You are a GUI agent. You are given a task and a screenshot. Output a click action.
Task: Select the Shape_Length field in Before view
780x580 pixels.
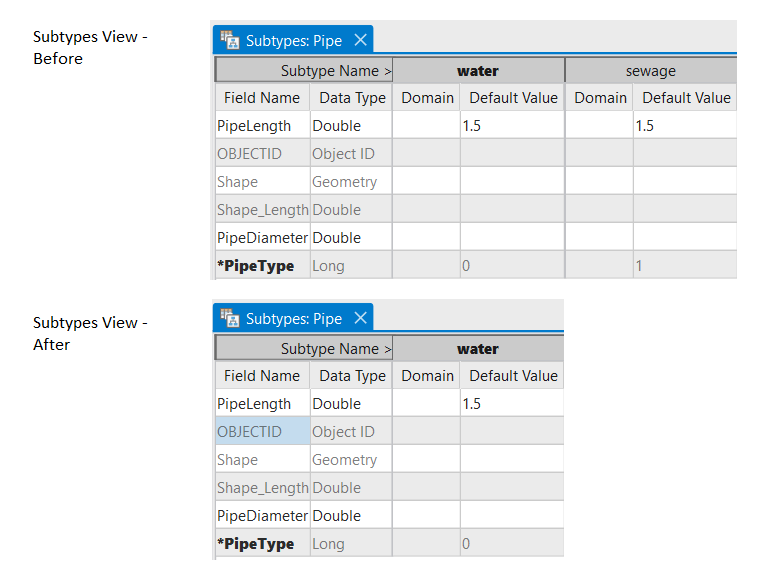pos(262,210)
